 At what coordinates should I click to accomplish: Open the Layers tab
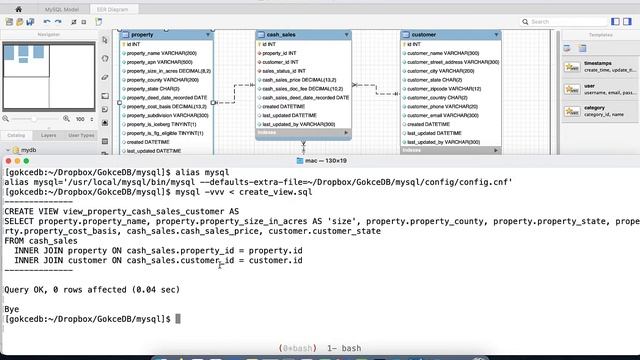click(49, 135)
